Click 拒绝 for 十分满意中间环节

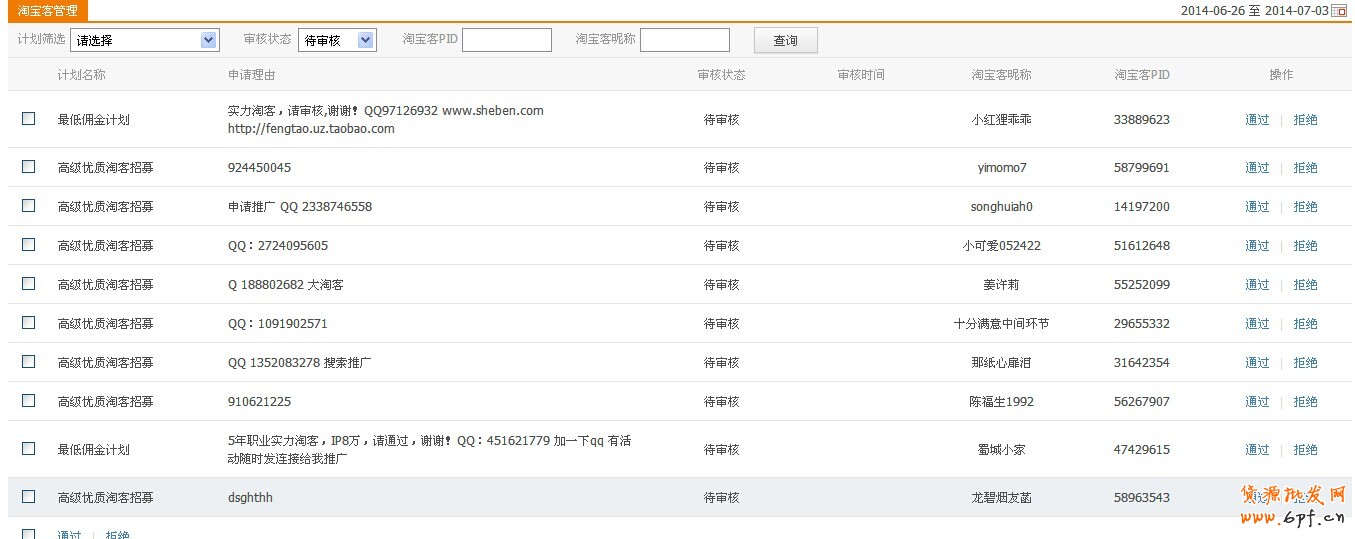coord(1305,324)
